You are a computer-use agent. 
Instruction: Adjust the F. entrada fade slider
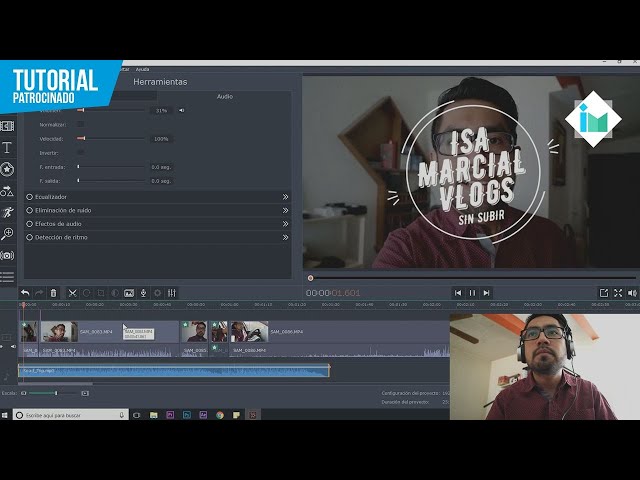(111, 167)
